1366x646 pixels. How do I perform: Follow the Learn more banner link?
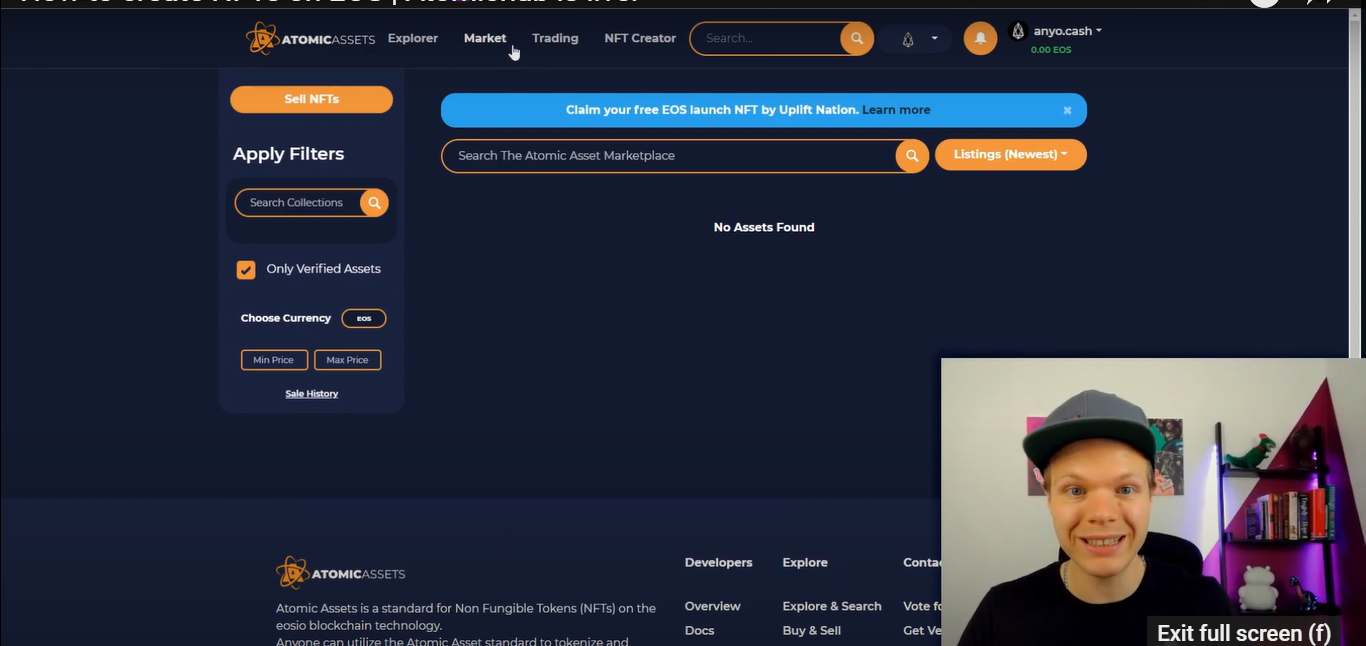coord(896,110)
